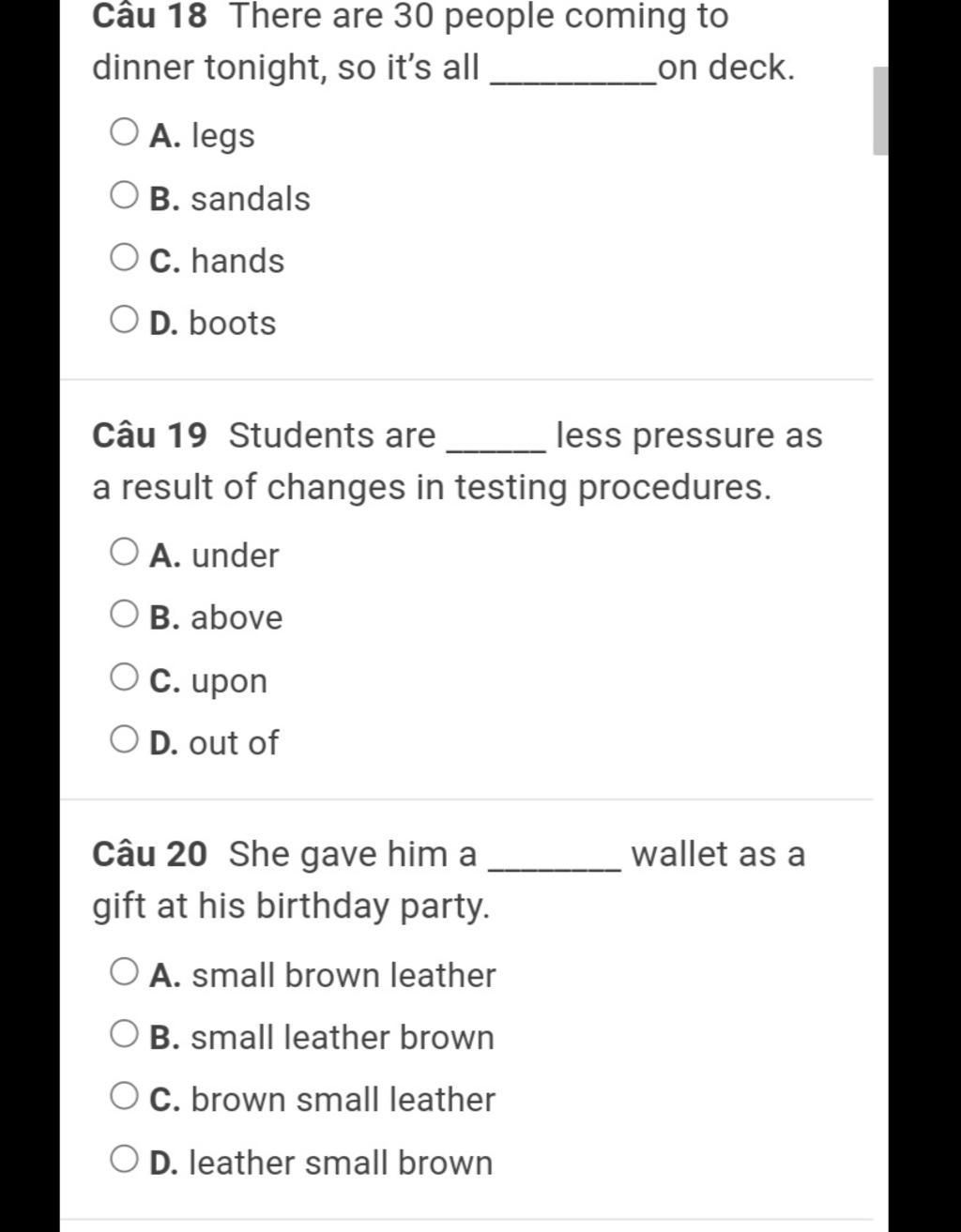The image size is (961, 1232).
Task: Mark answer D. out of
Action: (x=124, y=739)
